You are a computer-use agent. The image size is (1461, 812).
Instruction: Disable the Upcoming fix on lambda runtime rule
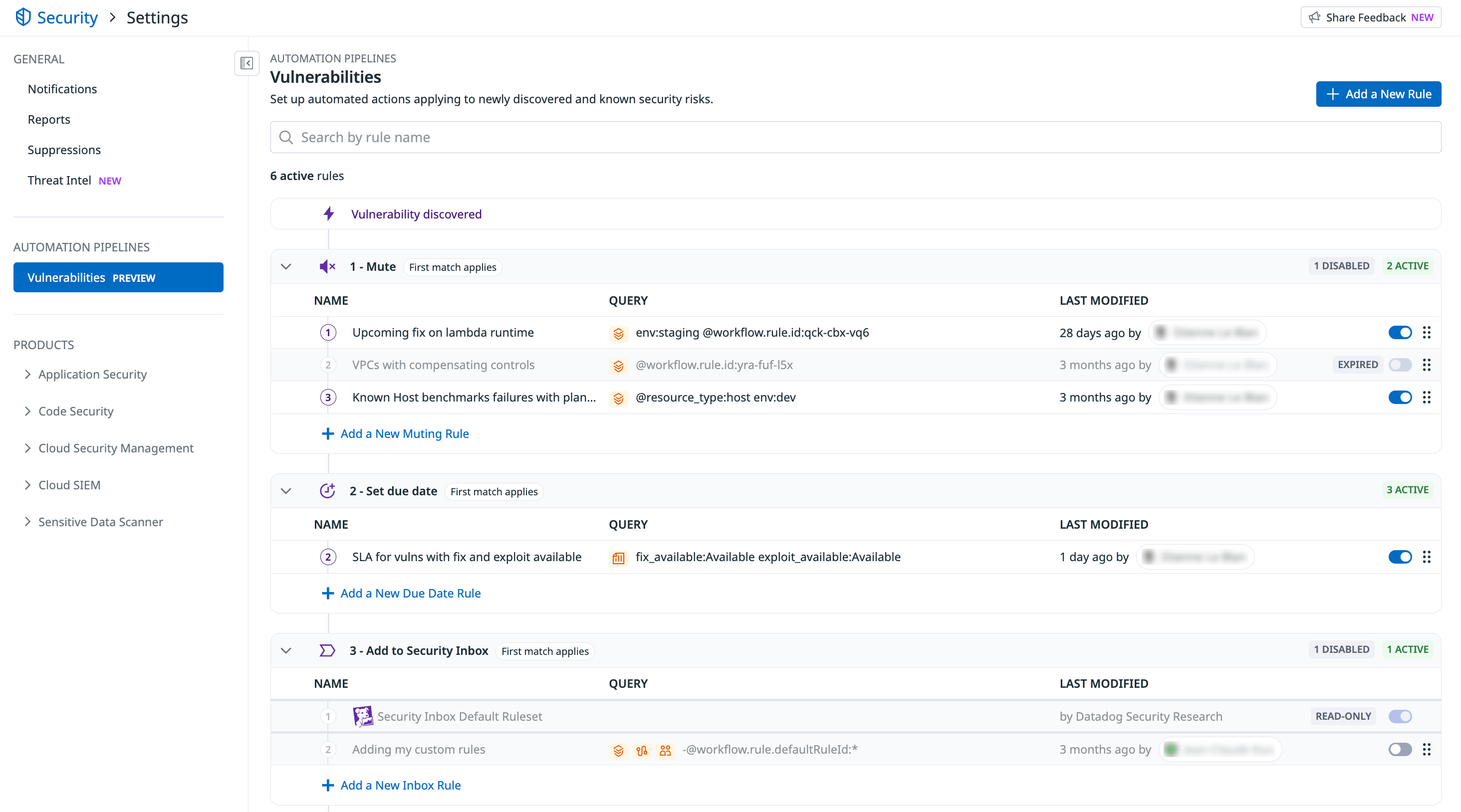click(x=1400, y=332)
